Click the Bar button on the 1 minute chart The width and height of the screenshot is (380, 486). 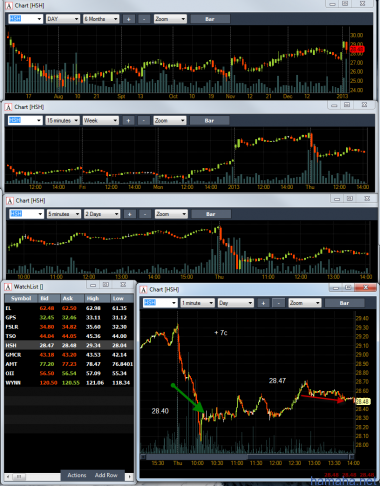(344, 303)
